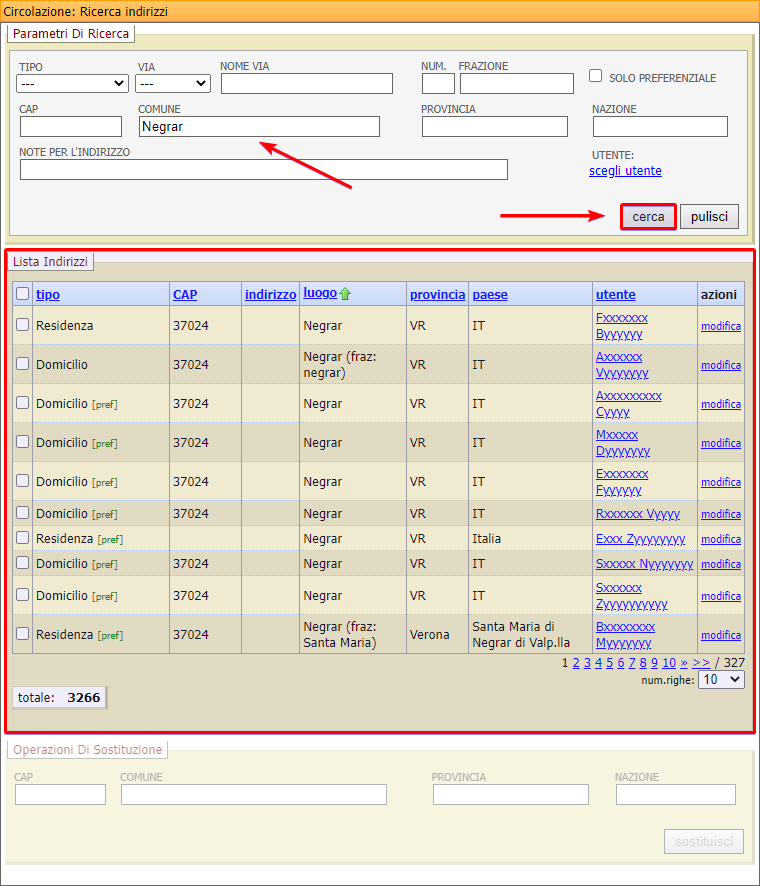Image resolution: width=760 pixels, height=886 pixels.
Task: Check the first Residenza row checkbox
Action: tap(22, 325)
